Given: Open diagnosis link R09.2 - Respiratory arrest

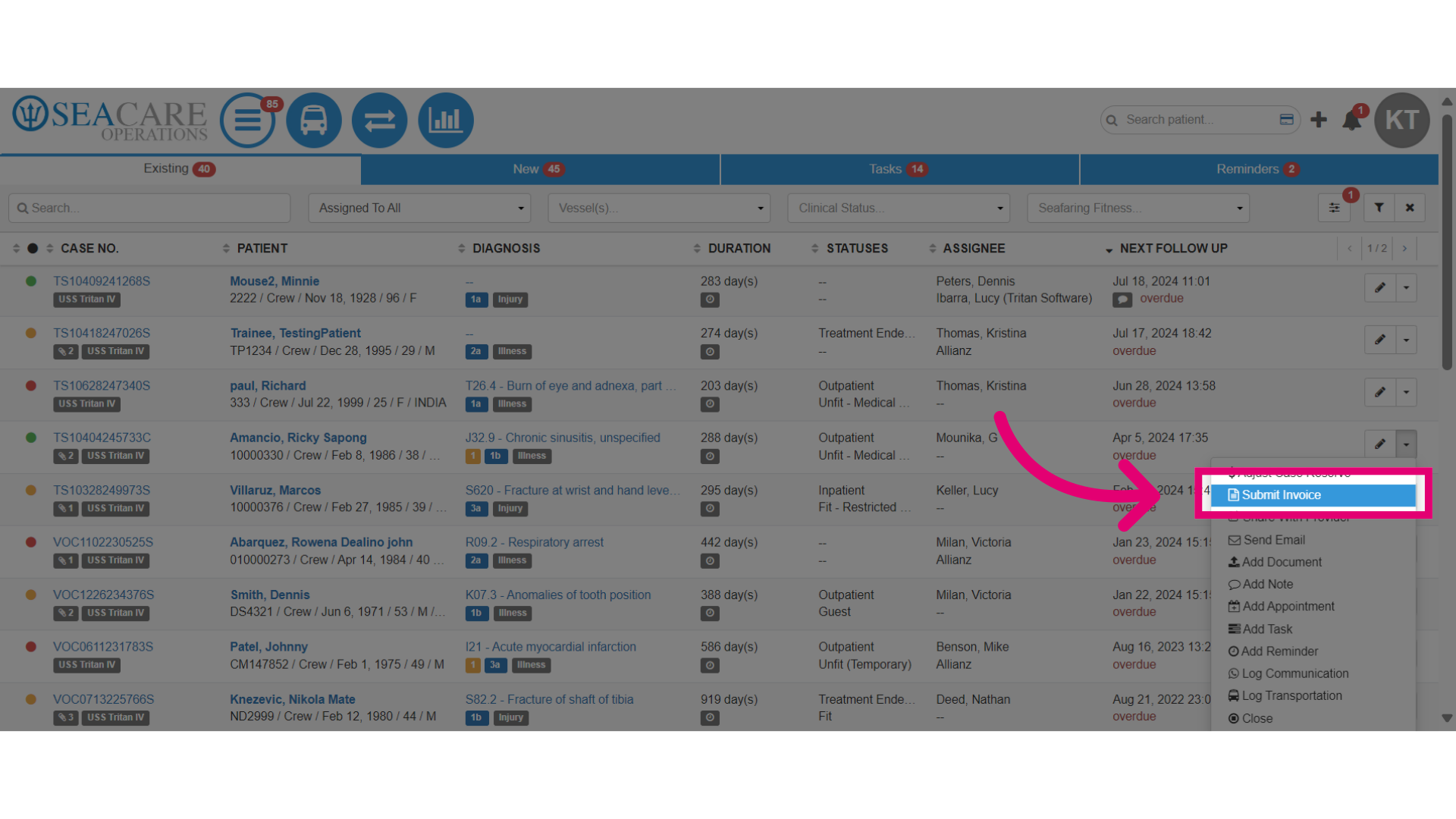Looking at the screenshot, I should (535, 542).
